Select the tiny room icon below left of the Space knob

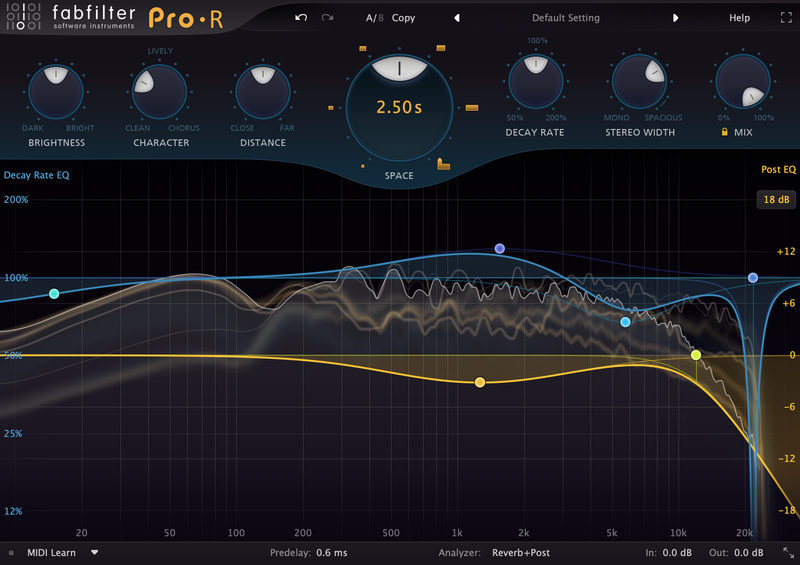point(363,166)
